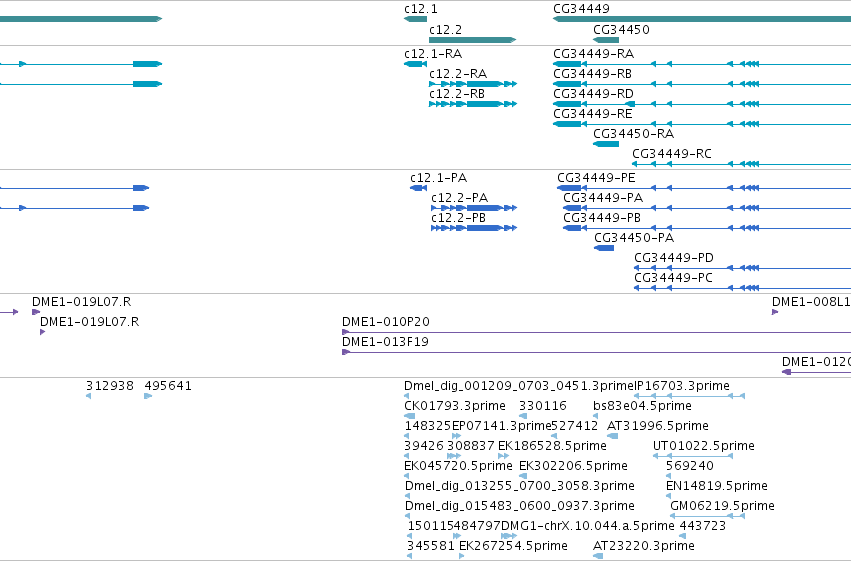Select EST label 443723
Viewport: 851px width, 561px height.
703,526
